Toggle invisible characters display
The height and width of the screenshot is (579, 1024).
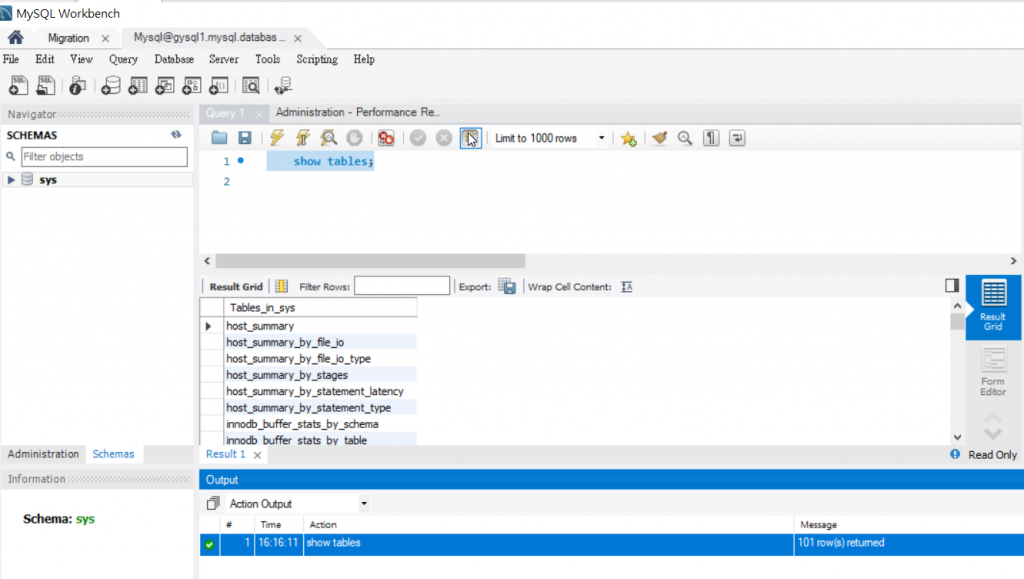[x=711, y=138]
